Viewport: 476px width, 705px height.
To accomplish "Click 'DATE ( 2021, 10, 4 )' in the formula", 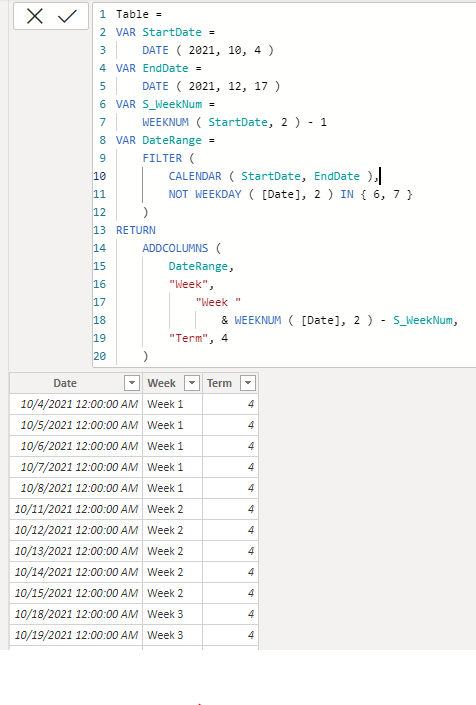I will (208, 50).
